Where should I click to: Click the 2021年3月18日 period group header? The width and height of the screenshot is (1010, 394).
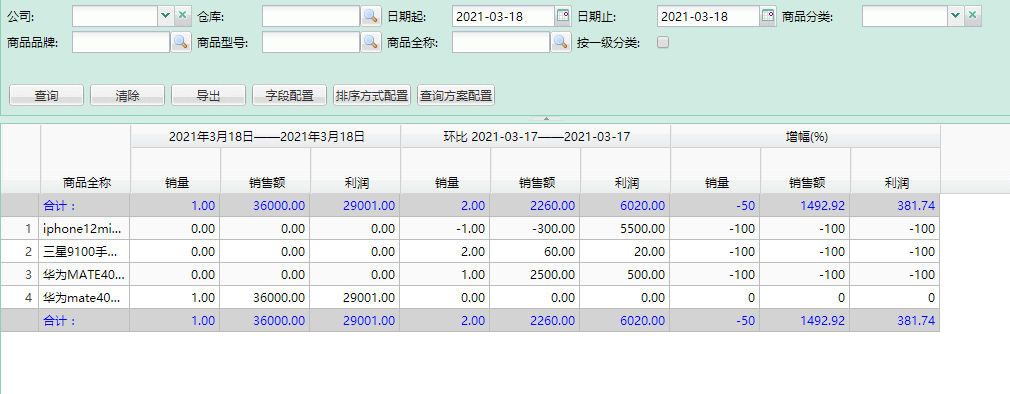point(266,136)
